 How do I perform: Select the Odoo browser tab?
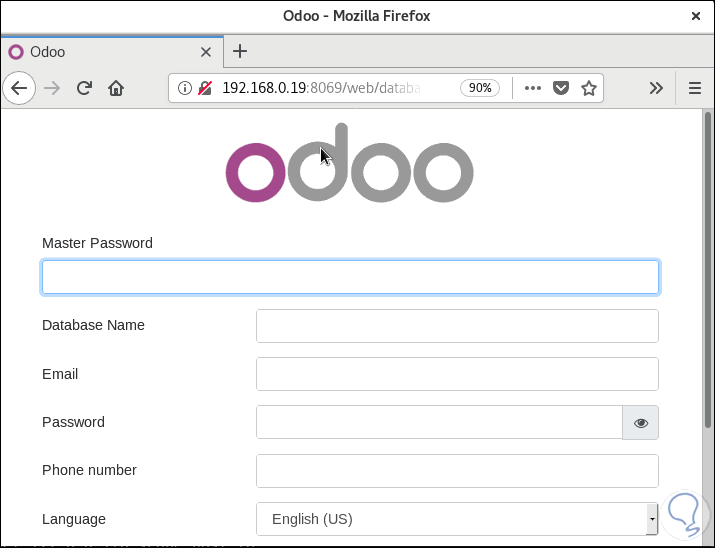[110, 52]
